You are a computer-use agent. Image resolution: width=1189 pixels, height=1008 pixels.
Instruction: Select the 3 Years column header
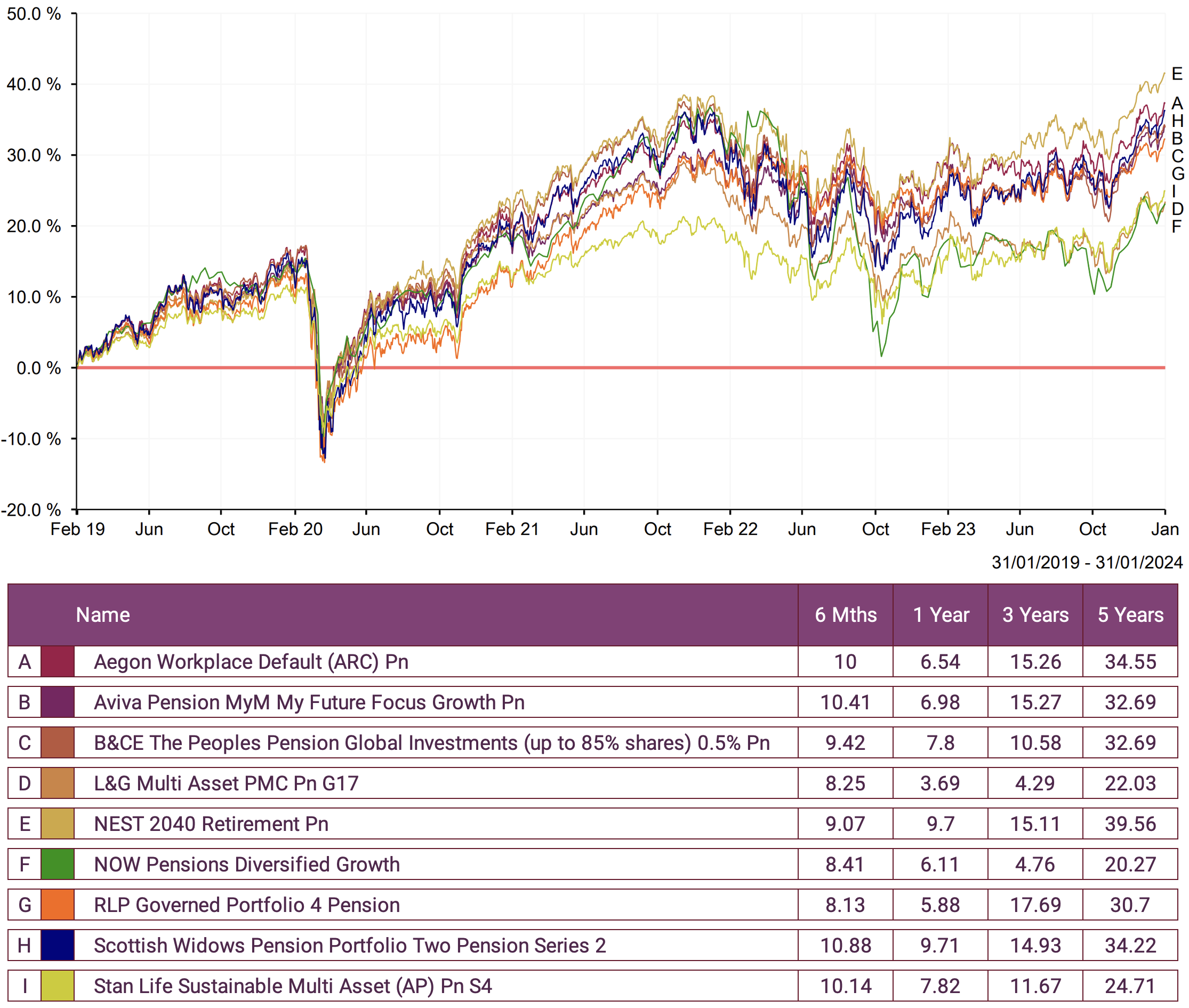(x=1035, y=615)
